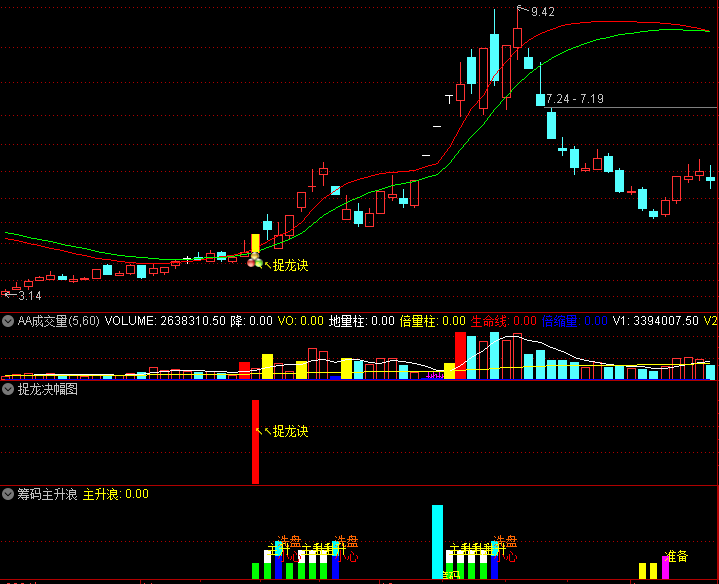Click the V1: 3394007.50 value
This screenshot has width=719, height=584.
point(655,321)
